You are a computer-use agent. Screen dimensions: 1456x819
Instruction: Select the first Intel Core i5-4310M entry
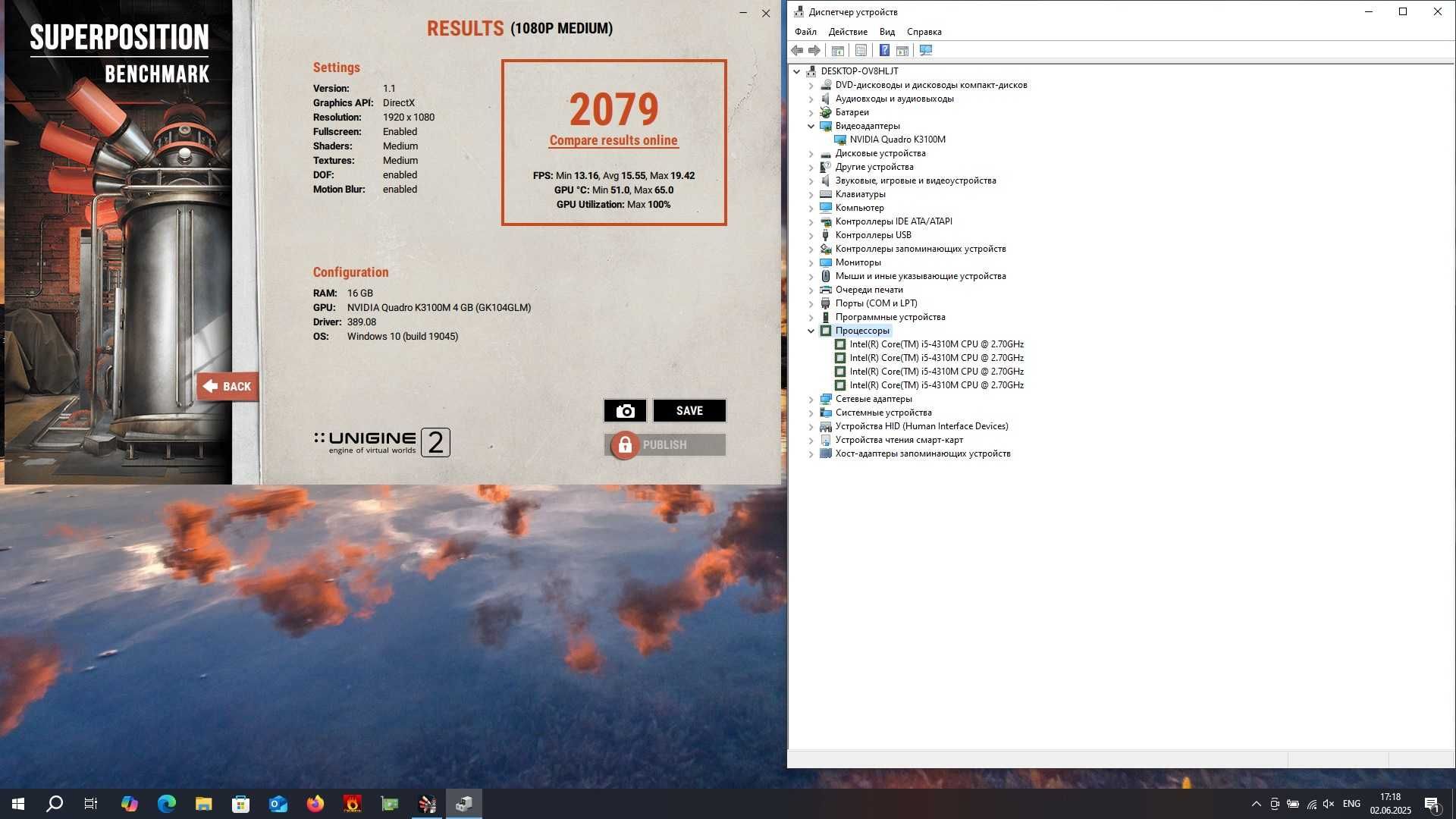[937, 344]
